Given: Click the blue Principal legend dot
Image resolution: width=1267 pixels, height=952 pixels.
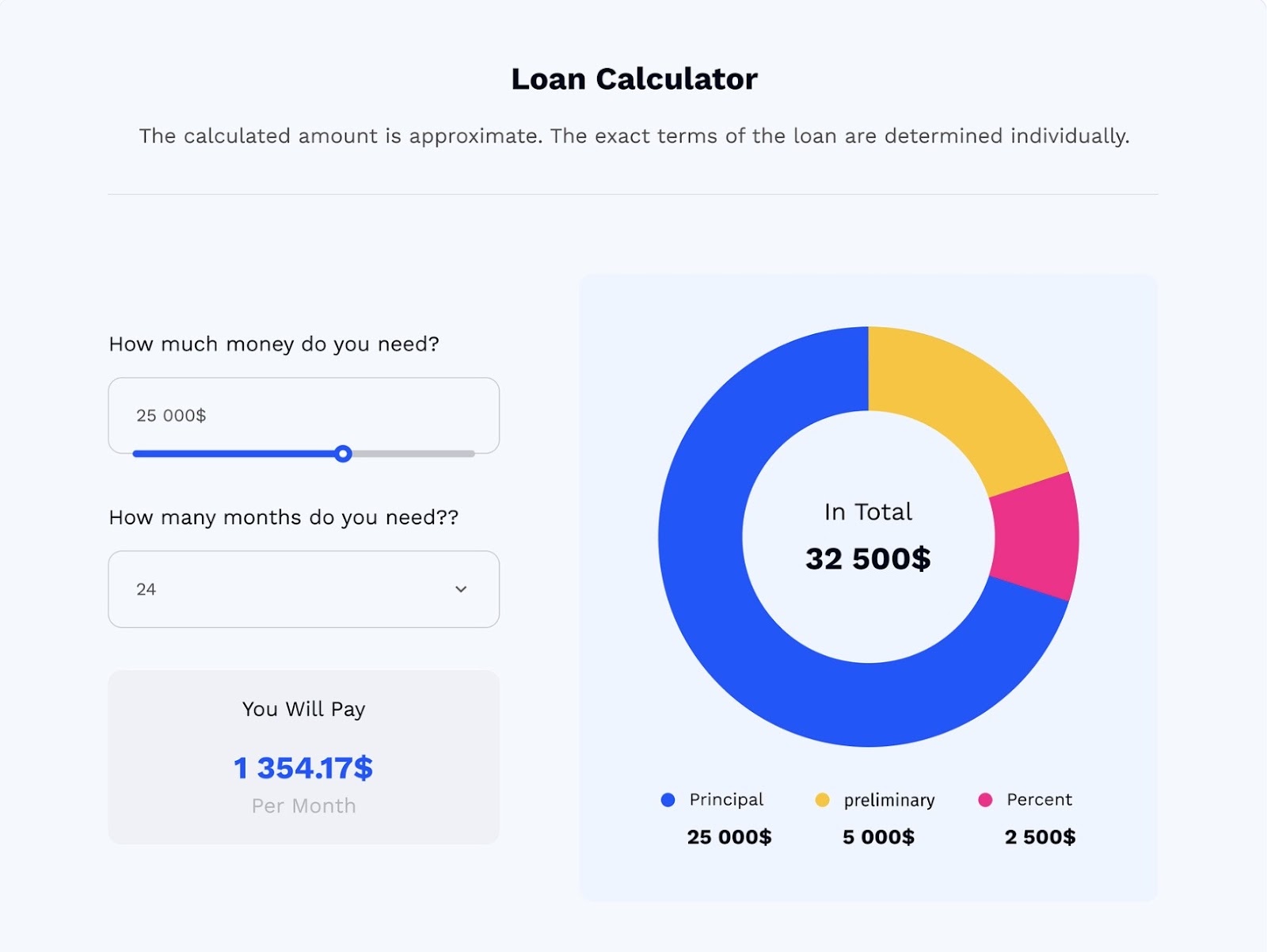Looking at the screenshot, I should 668,800.
